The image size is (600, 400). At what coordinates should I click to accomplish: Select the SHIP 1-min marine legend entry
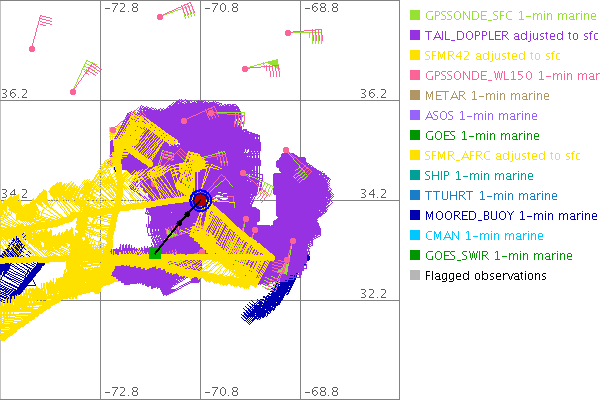[x=480, y=176]
